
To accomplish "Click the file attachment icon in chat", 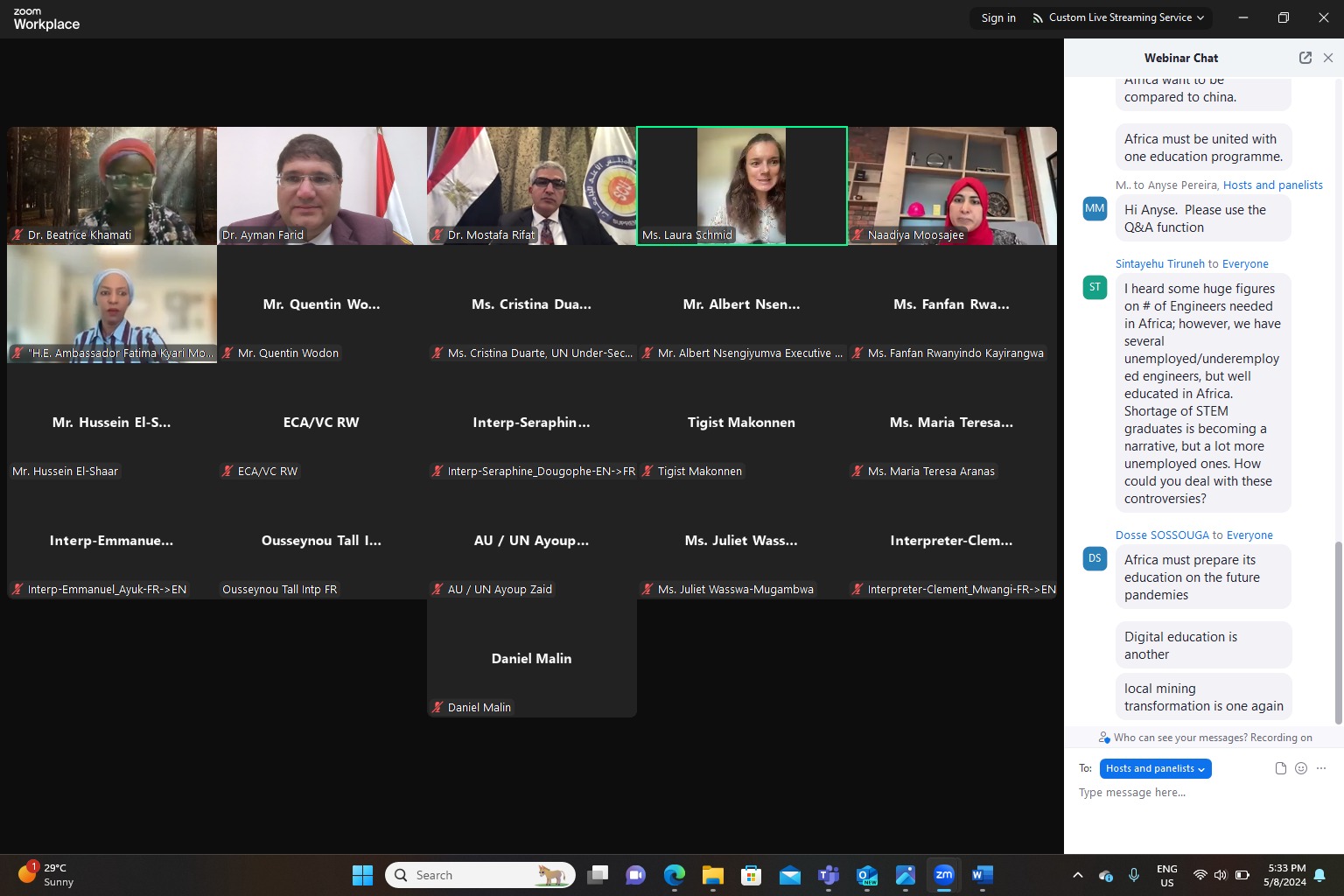I will coord(1280,768).
